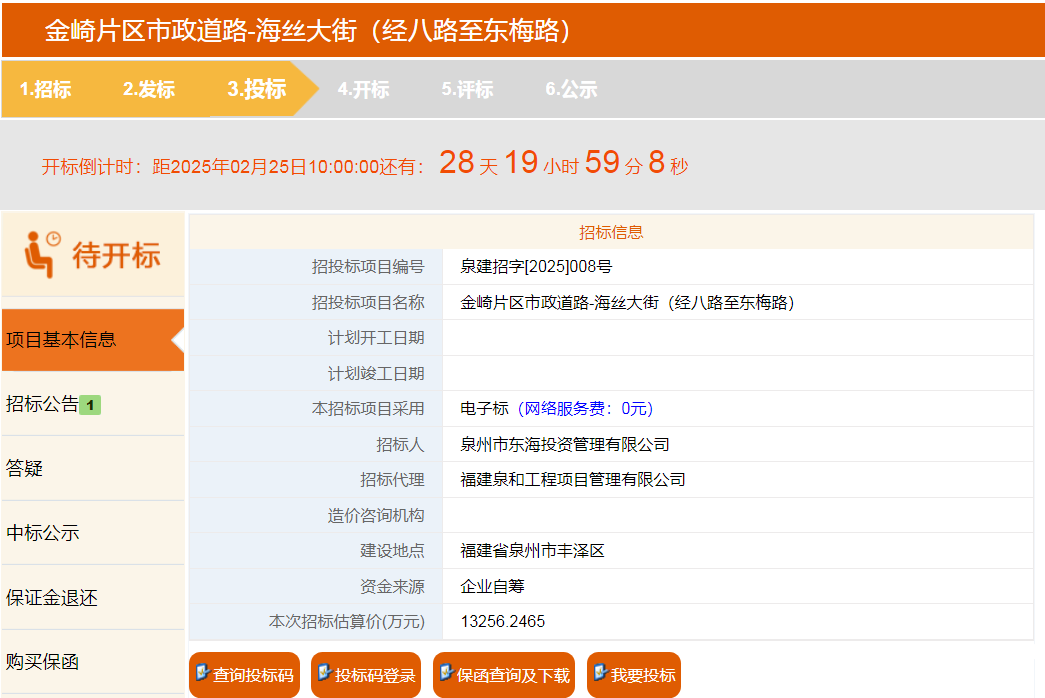Click the 待开标 status label
The height and width of the screenshot is (698, 1045).
116,255
